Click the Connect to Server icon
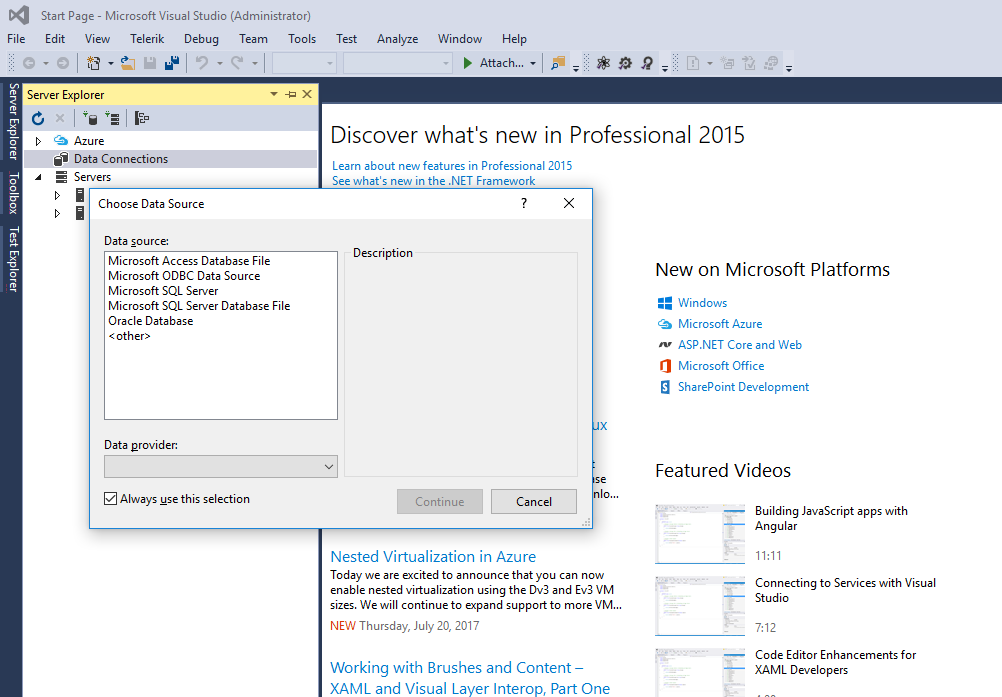The image size is (1002, 697). (x=112, y=118)
